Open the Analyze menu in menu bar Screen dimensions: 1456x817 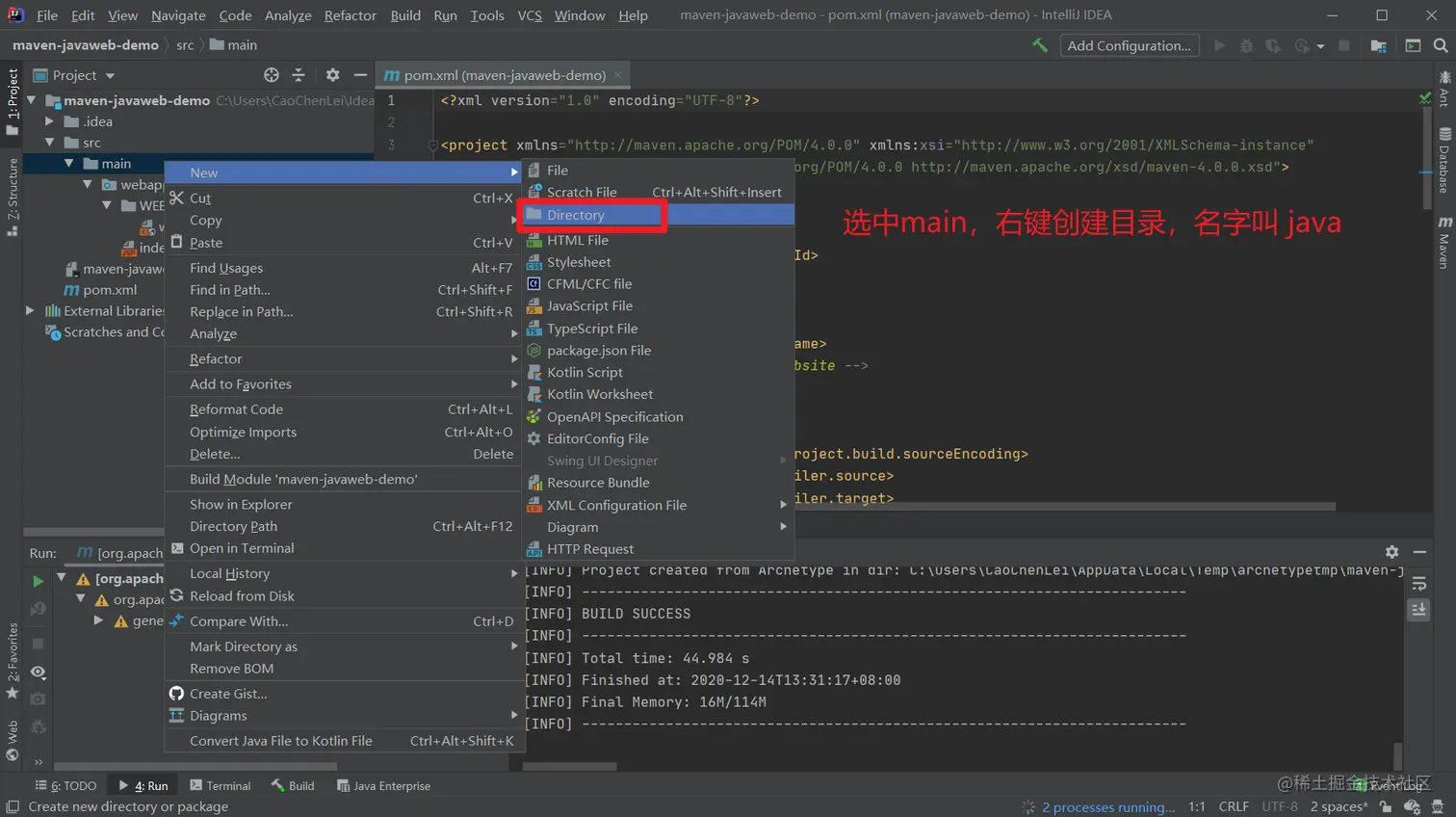288,15
